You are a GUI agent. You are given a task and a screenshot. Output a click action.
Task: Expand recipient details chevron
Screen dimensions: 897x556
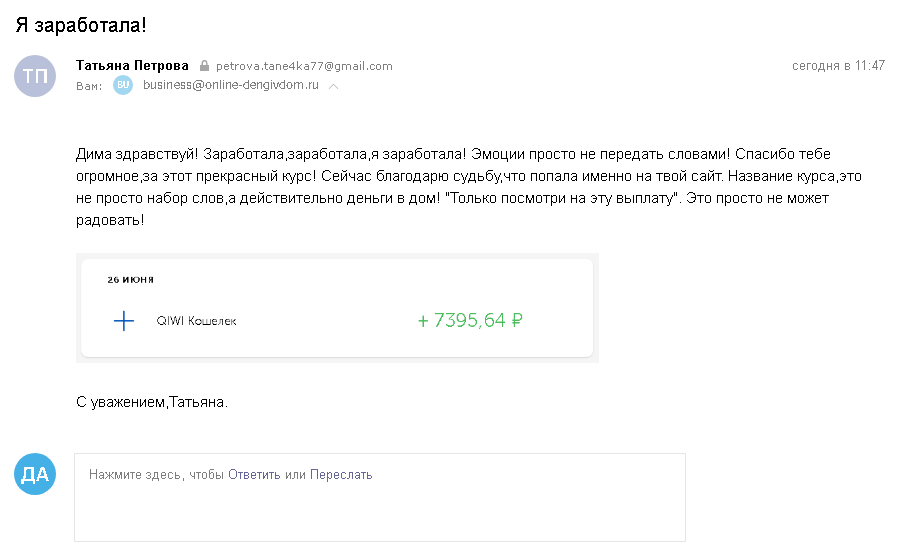point(334,86)
